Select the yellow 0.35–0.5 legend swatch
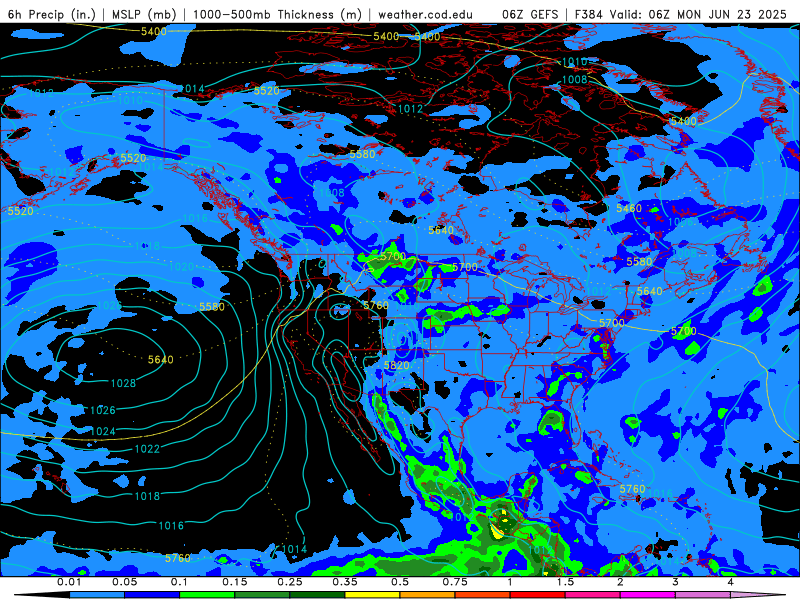 [372, 595]
